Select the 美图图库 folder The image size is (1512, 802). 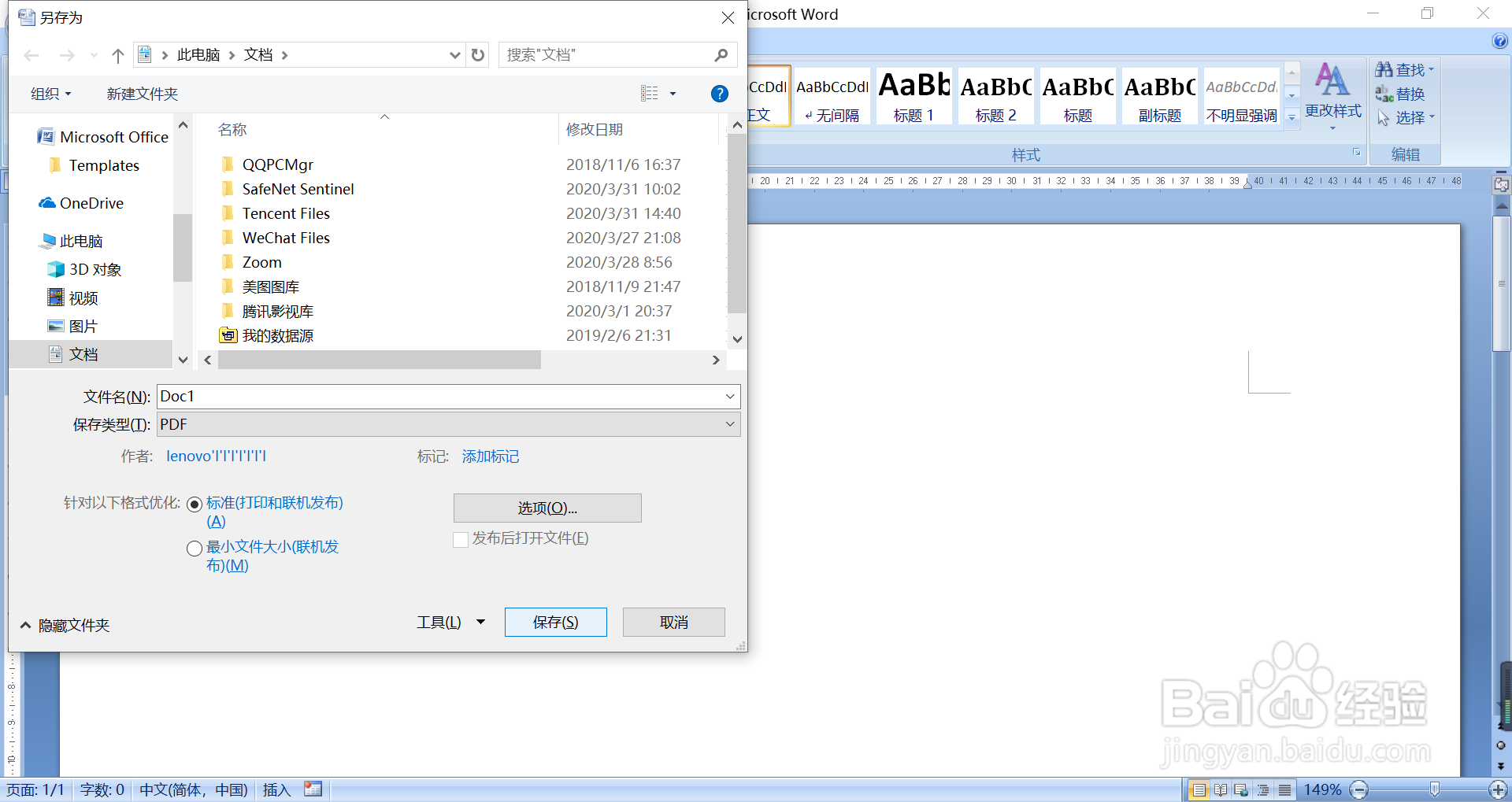(x=261, y=286)
